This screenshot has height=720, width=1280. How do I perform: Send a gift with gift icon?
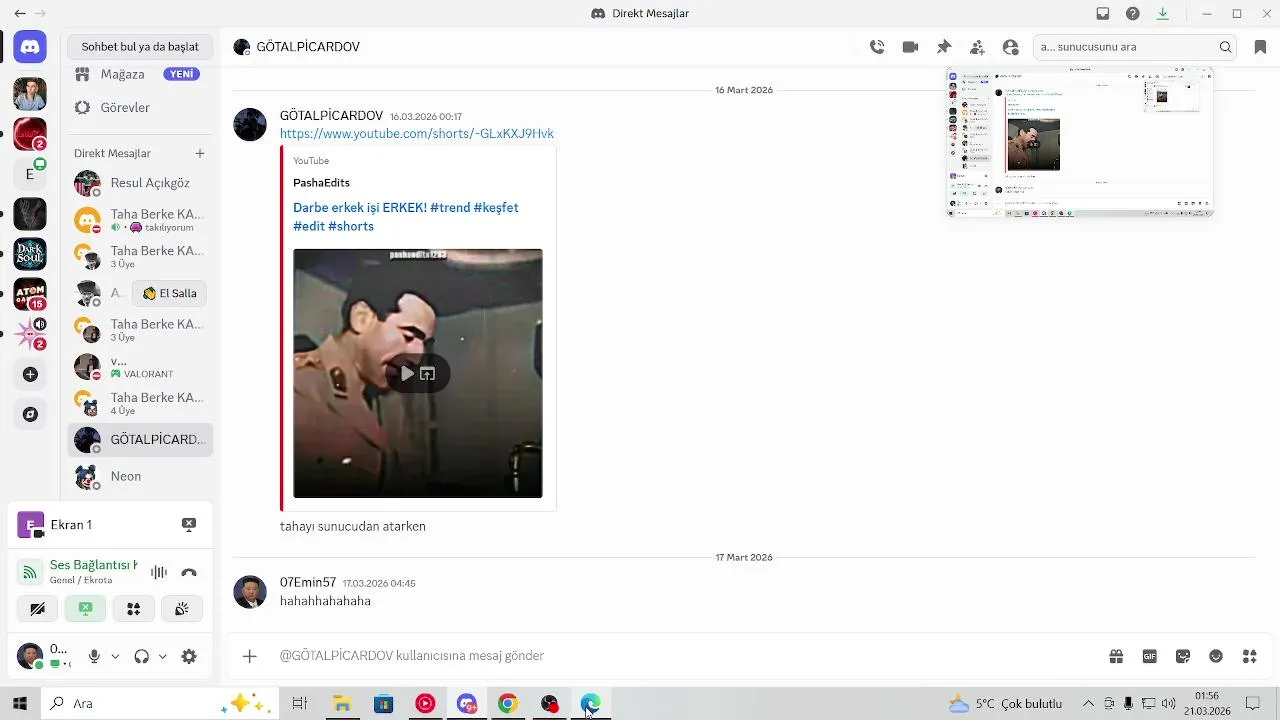point(1116,656)
